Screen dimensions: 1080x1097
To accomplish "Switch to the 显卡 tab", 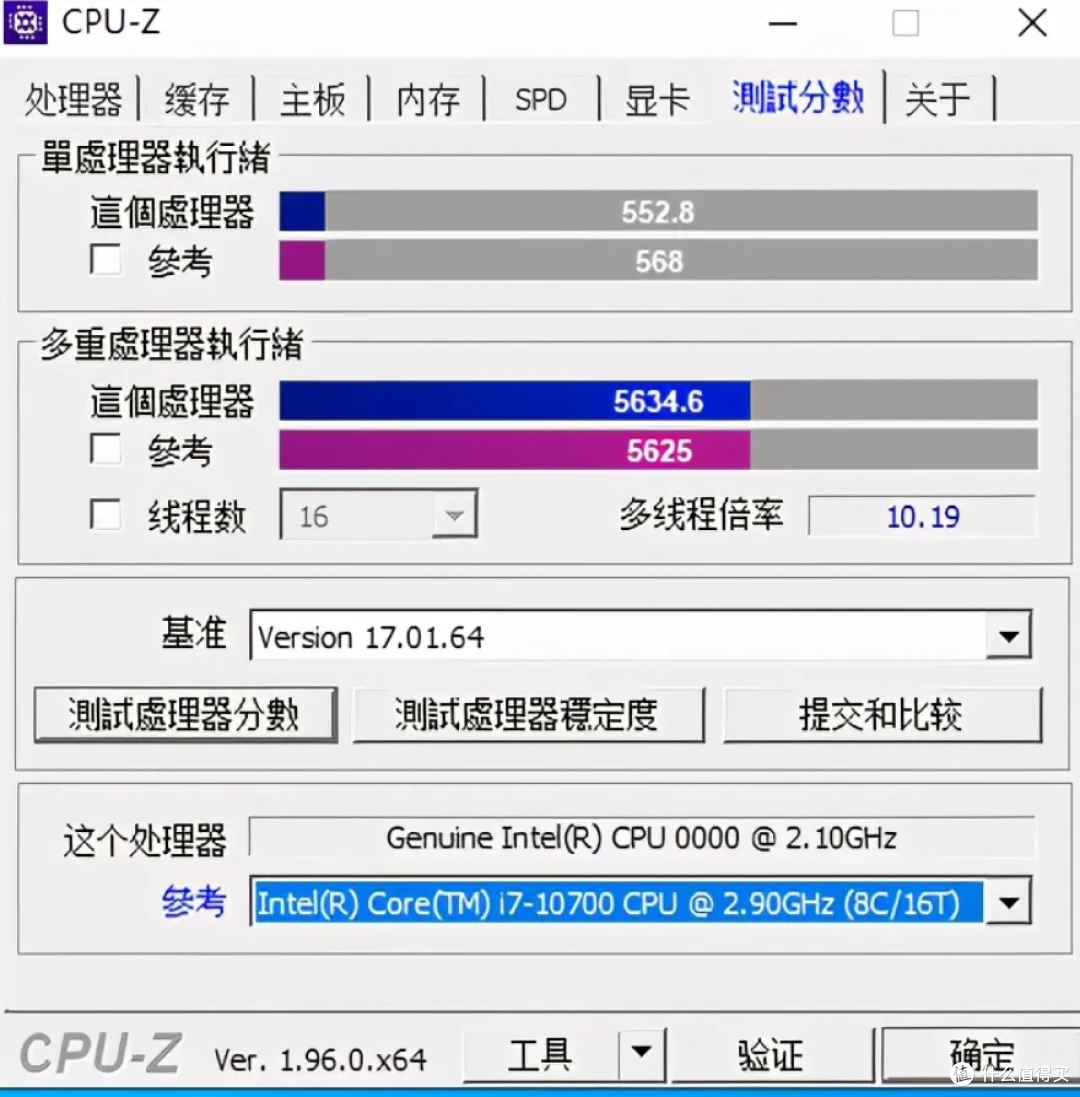I will (657, 99).
